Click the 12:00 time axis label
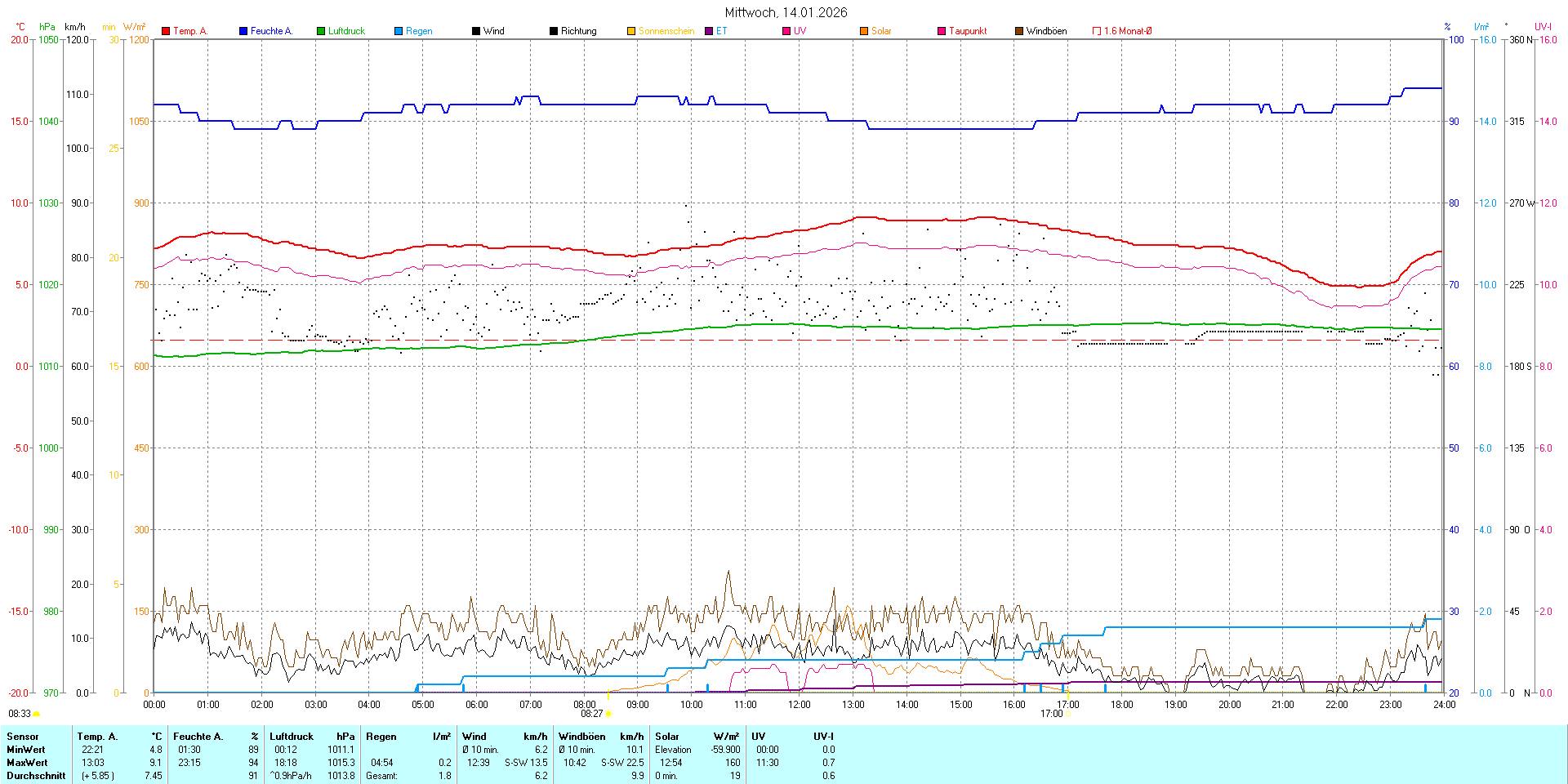 [x=799, y=704]
